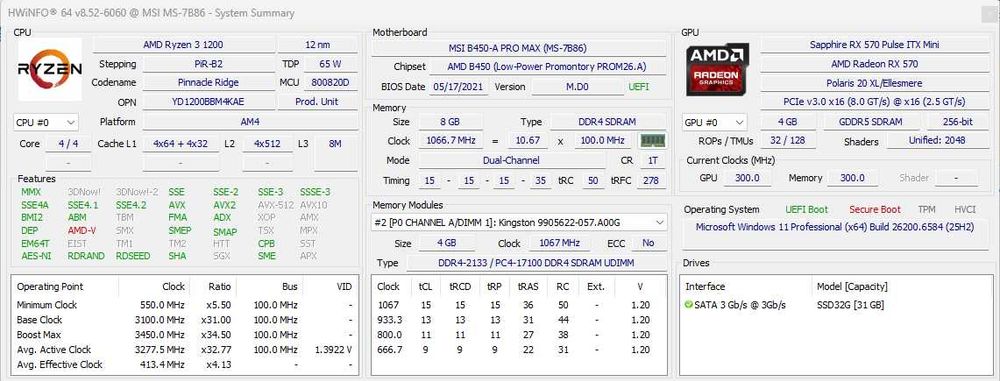Click the 32 / 128 ROPs/TMUs field
1000x381 pixels.
pos(788,140)
